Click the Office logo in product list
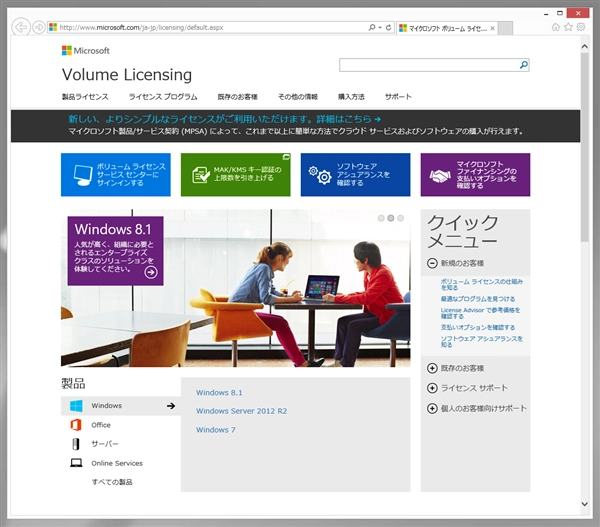Viewport: 600px width, 527px height. 76,425
